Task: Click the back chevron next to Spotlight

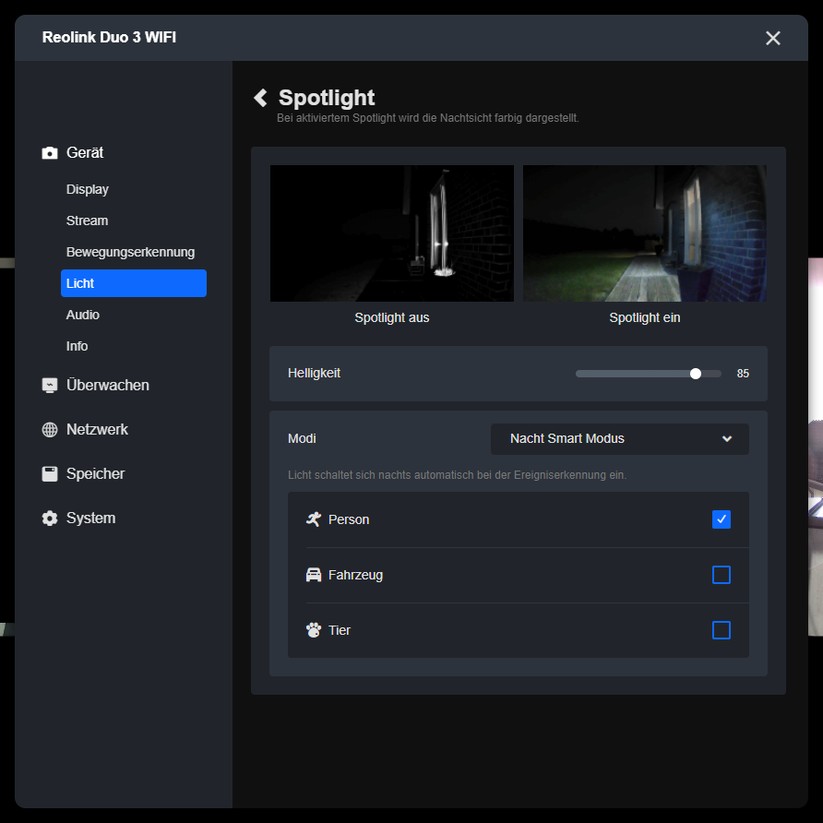Action: 259,97
